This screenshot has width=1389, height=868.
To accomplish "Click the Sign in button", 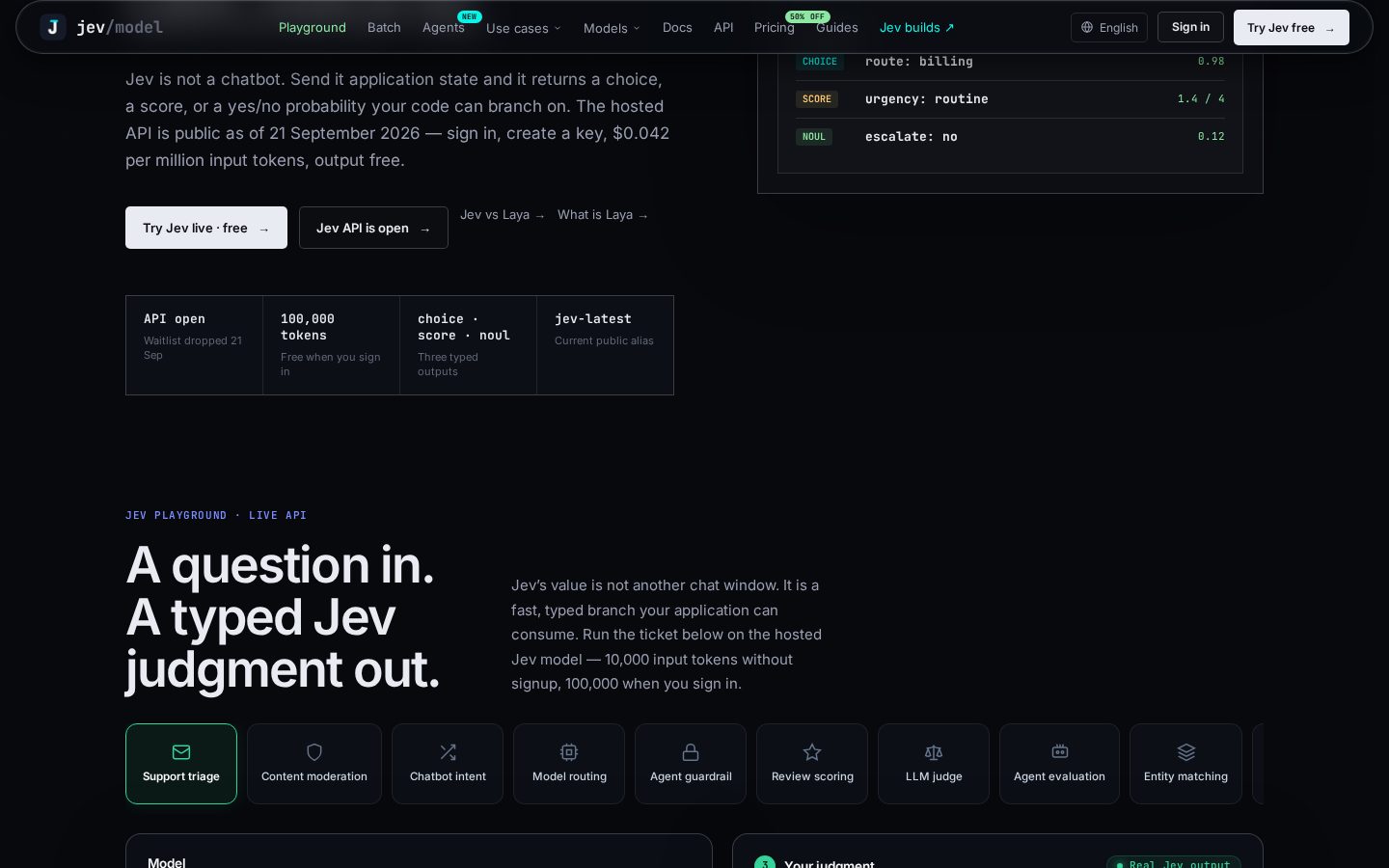I will (1190, 27).
